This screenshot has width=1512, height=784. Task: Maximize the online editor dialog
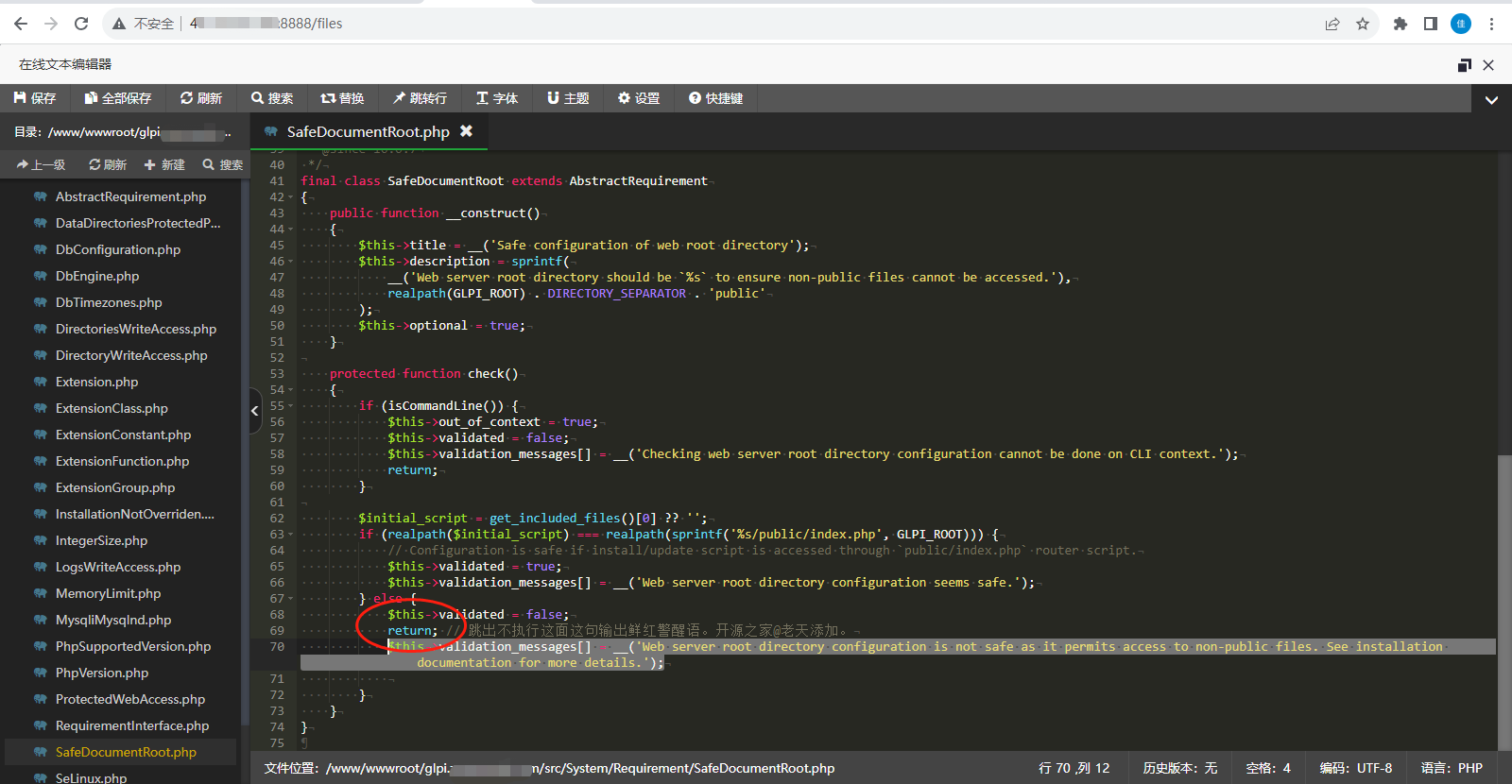tap(1464, 64)
